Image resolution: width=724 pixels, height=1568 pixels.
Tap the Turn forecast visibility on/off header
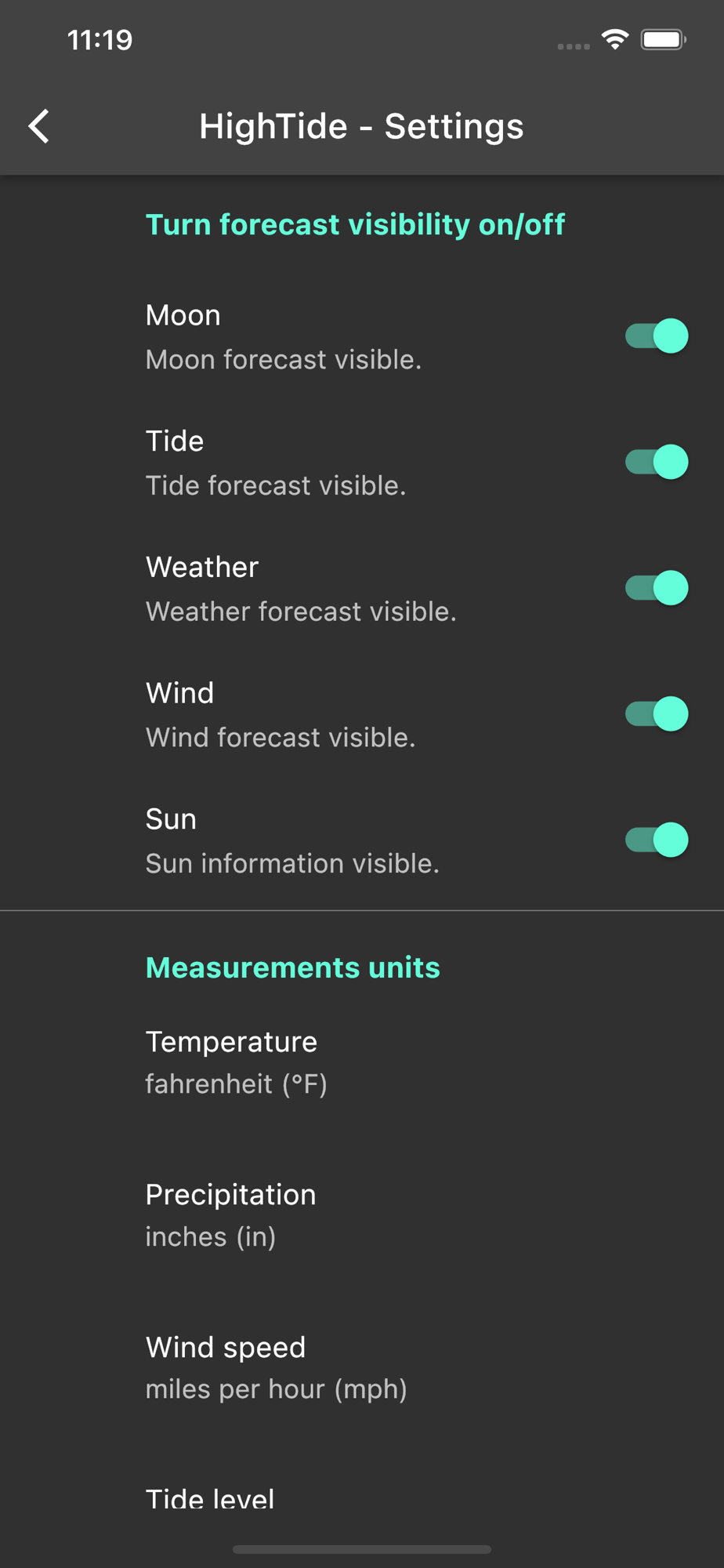click(x=355, y=224)
